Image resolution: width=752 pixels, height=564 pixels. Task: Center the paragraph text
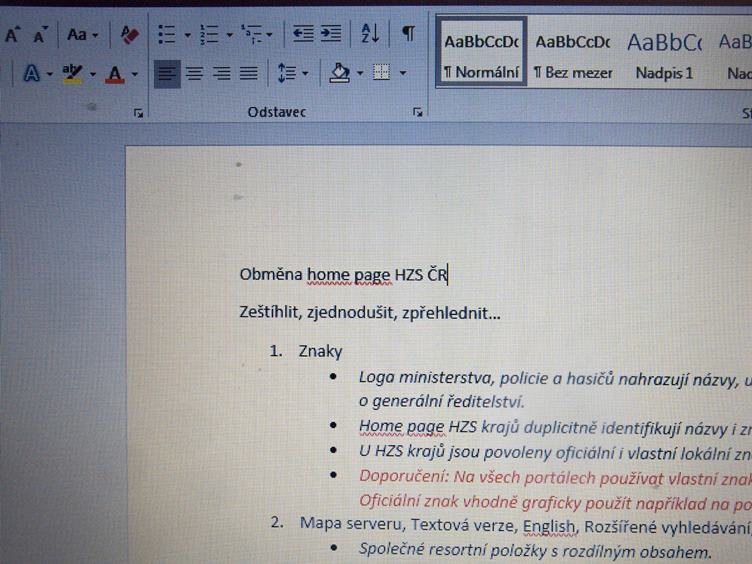(194, 74)
